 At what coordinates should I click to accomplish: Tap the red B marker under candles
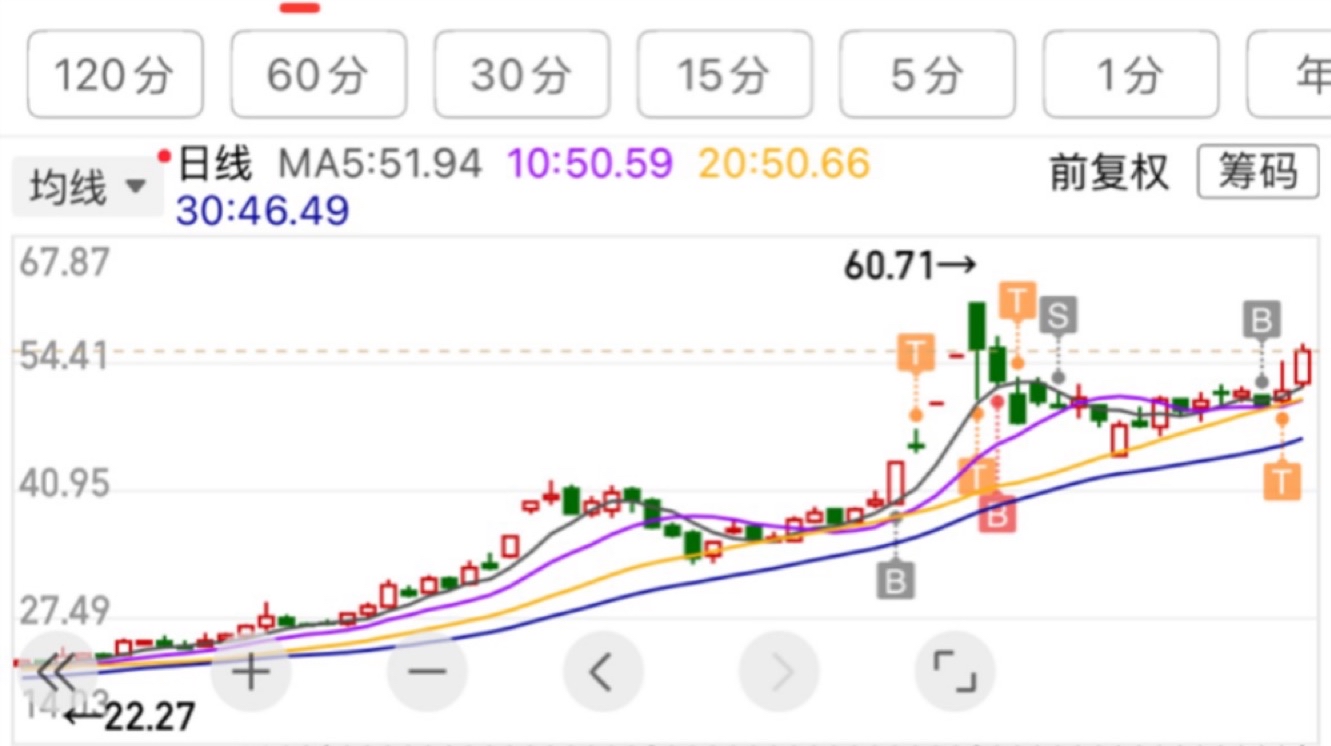pos(997,516)
